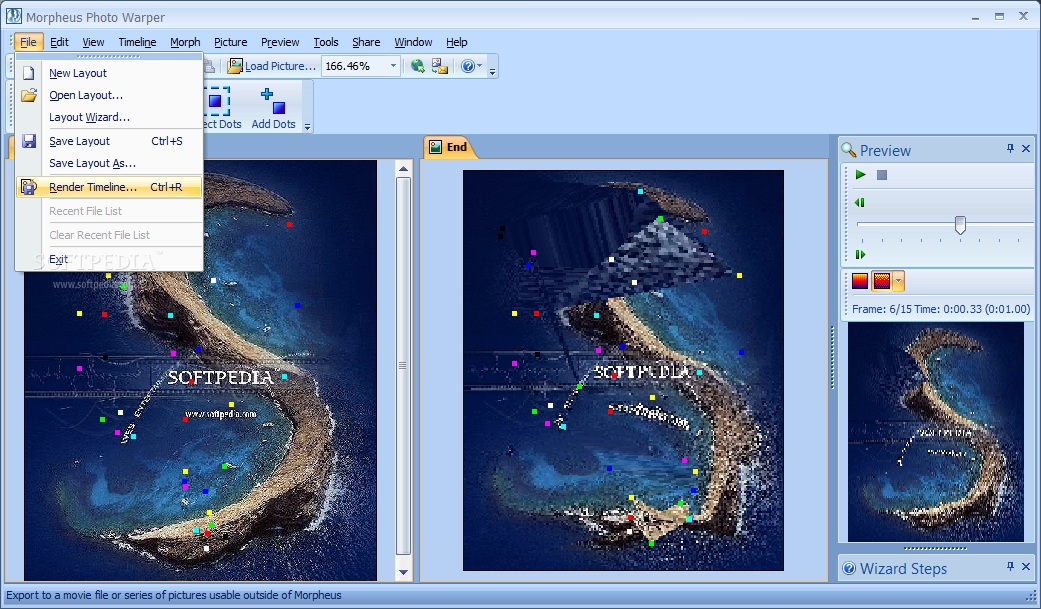Viewport: 1041px width, 609px height.
Task: Choose Exit in File menu
Action: 109,259
